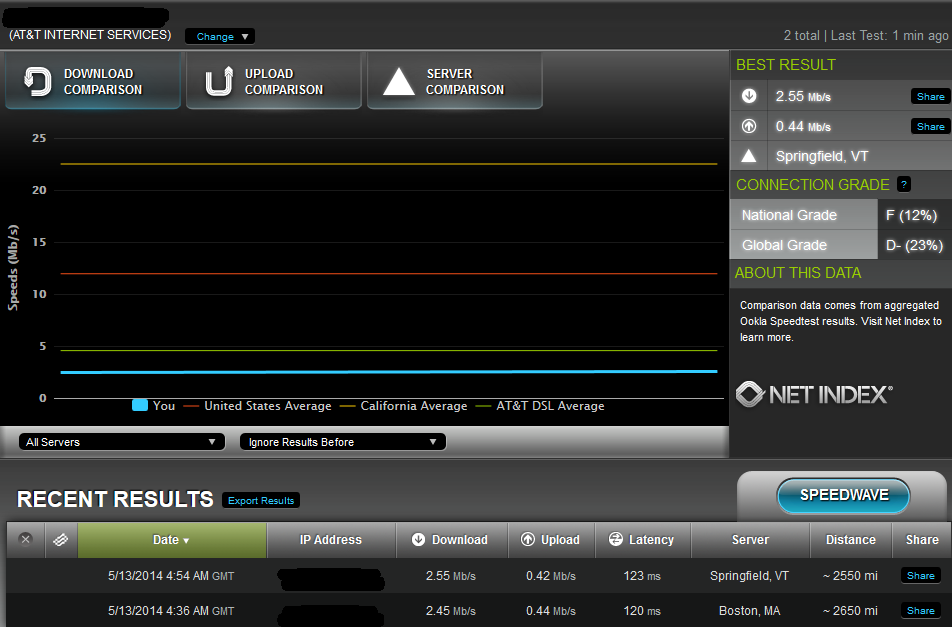Click the National Grade row
This screenshot has width=952, height=627.
(840, 215)
